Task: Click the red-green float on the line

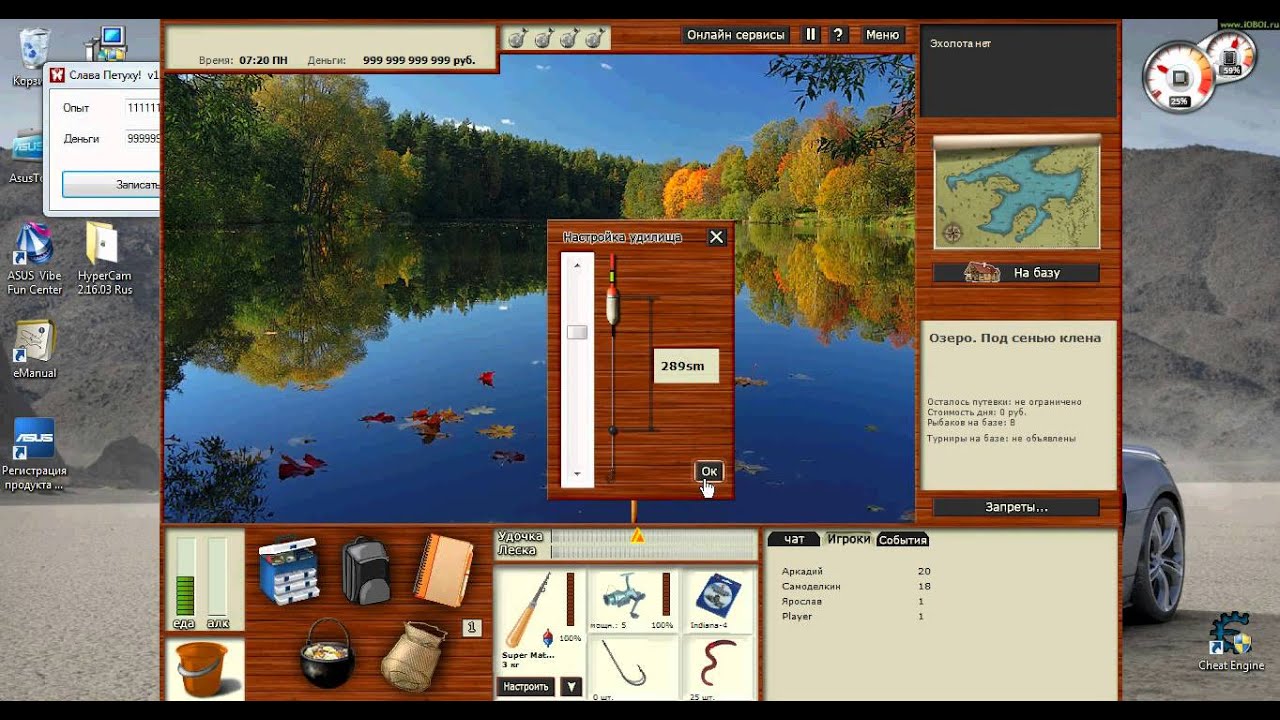Action: 613,295
